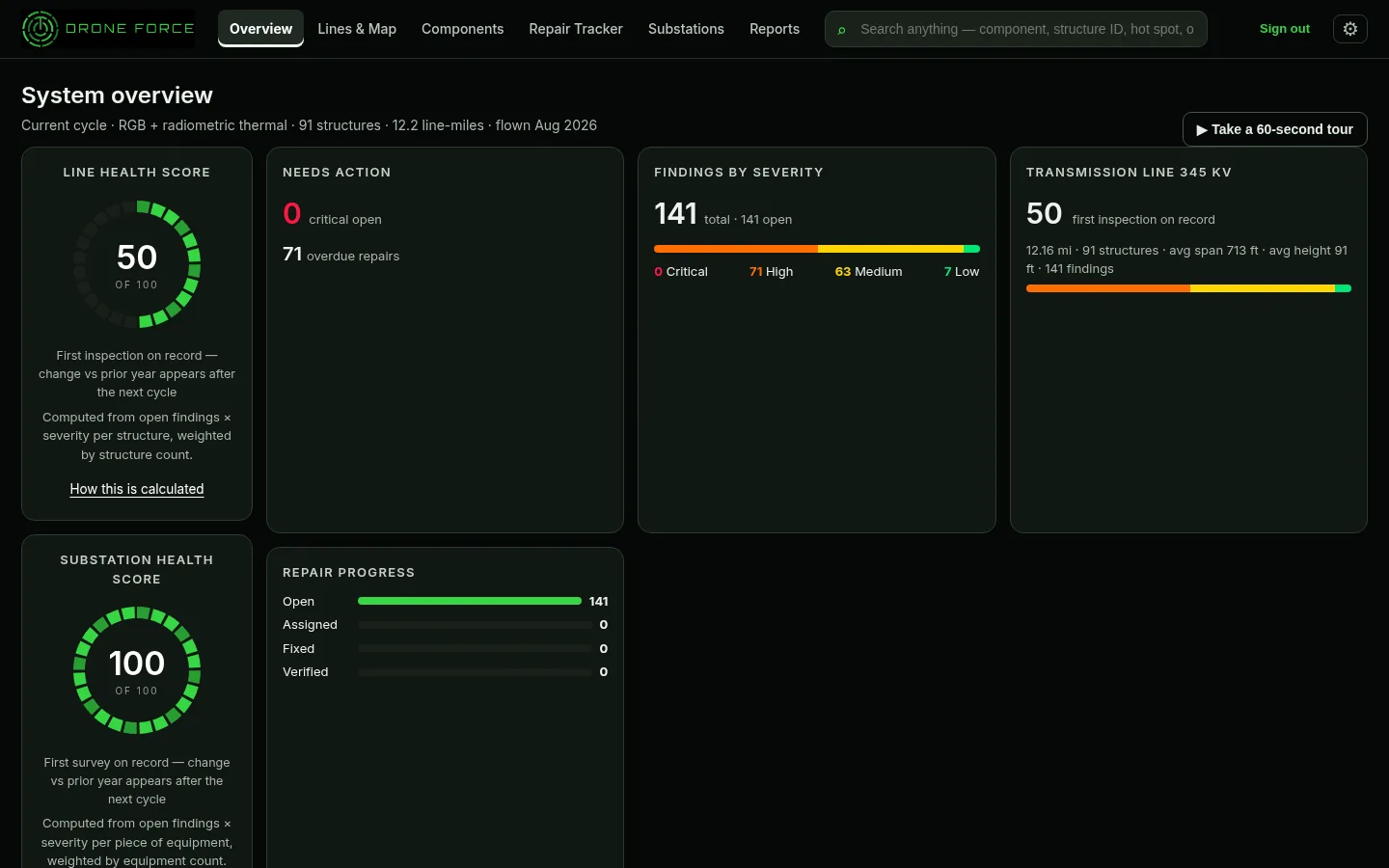Click the Assigned row in Repair Progress
The width and height of the screenshot is (1389, 868).
pos(445,625)
